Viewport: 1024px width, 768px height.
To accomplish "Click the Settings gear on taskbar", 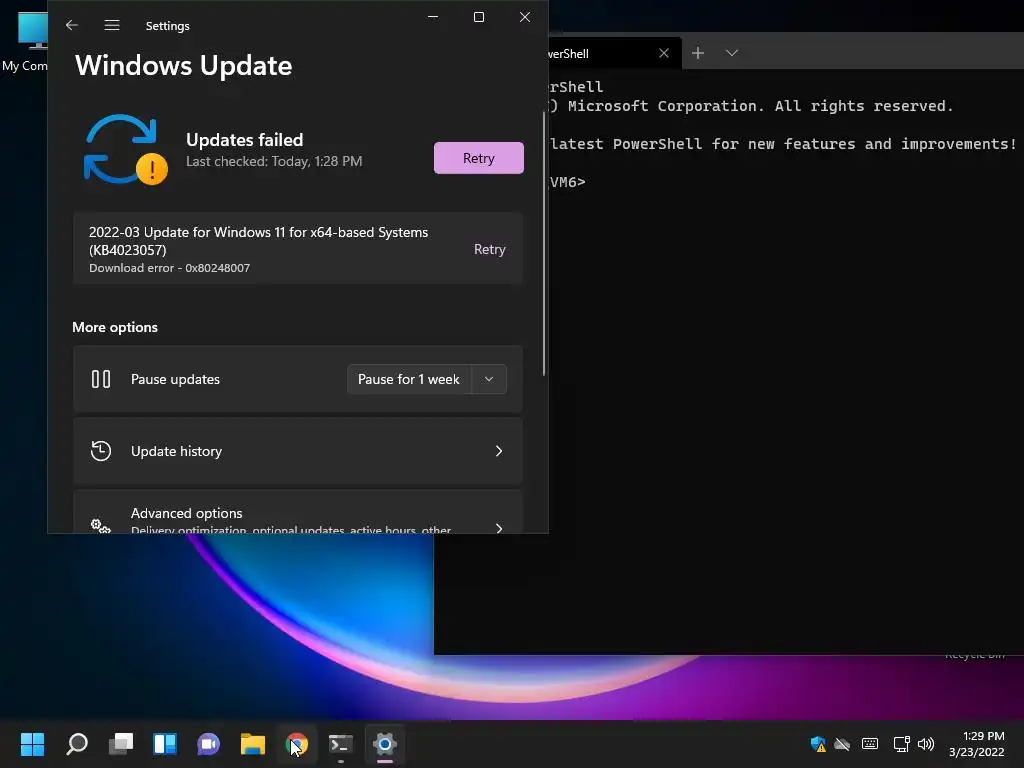I will [385, 744].
